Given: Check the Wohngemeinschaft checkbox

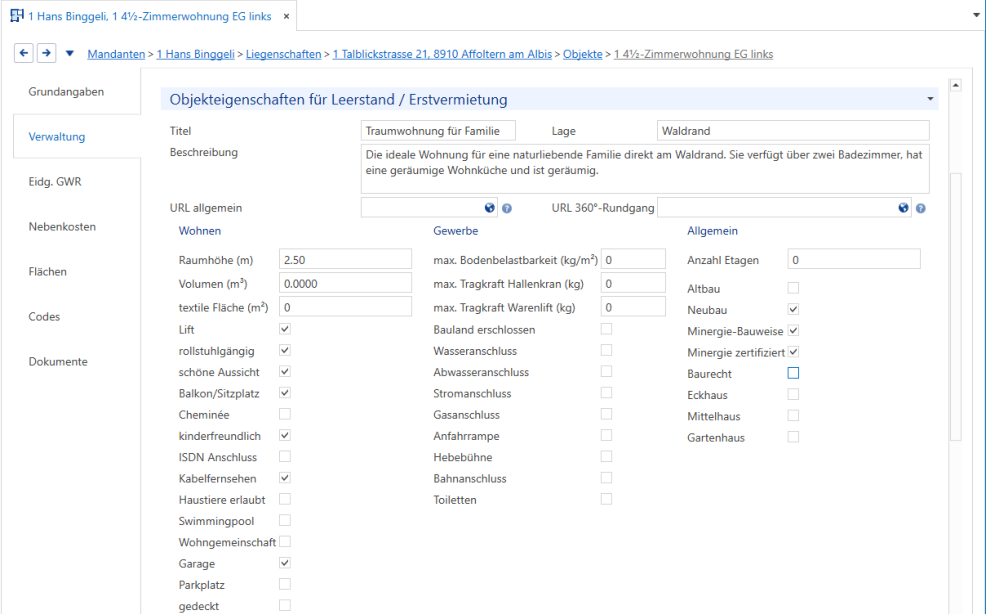Looking at the screenshot, I should pos(285,542).
